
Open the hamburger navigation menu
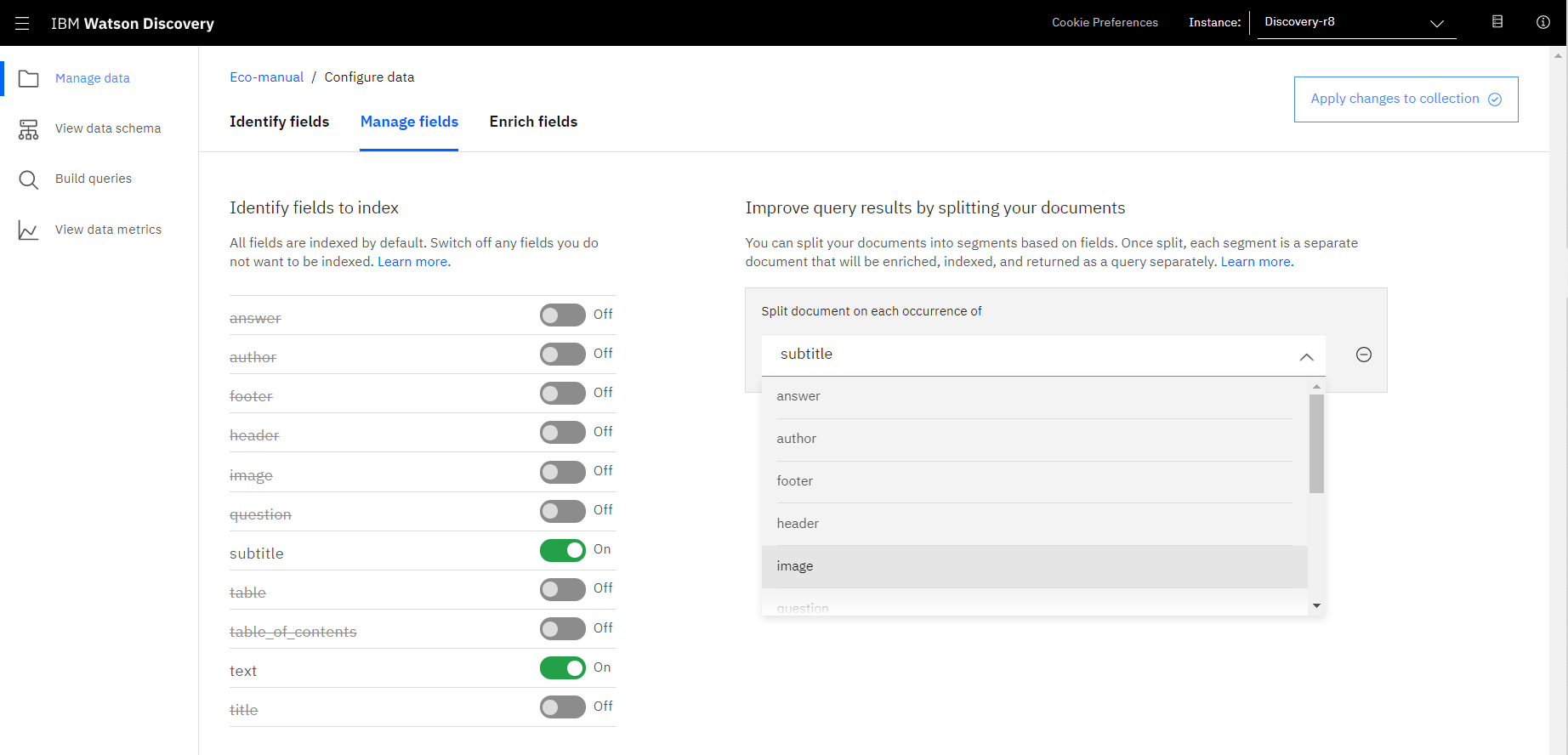tap(22, 23)
